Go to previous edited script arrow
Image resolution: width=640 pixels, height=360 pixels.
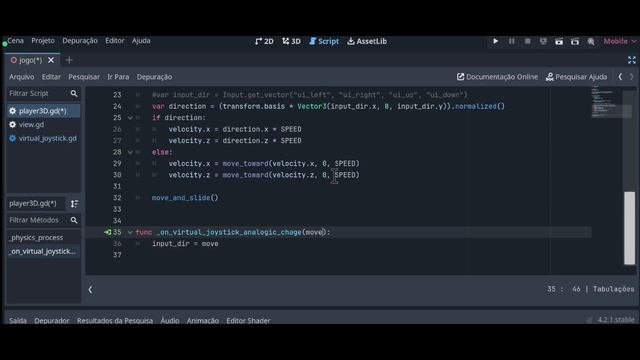click(x=620, y=77)
